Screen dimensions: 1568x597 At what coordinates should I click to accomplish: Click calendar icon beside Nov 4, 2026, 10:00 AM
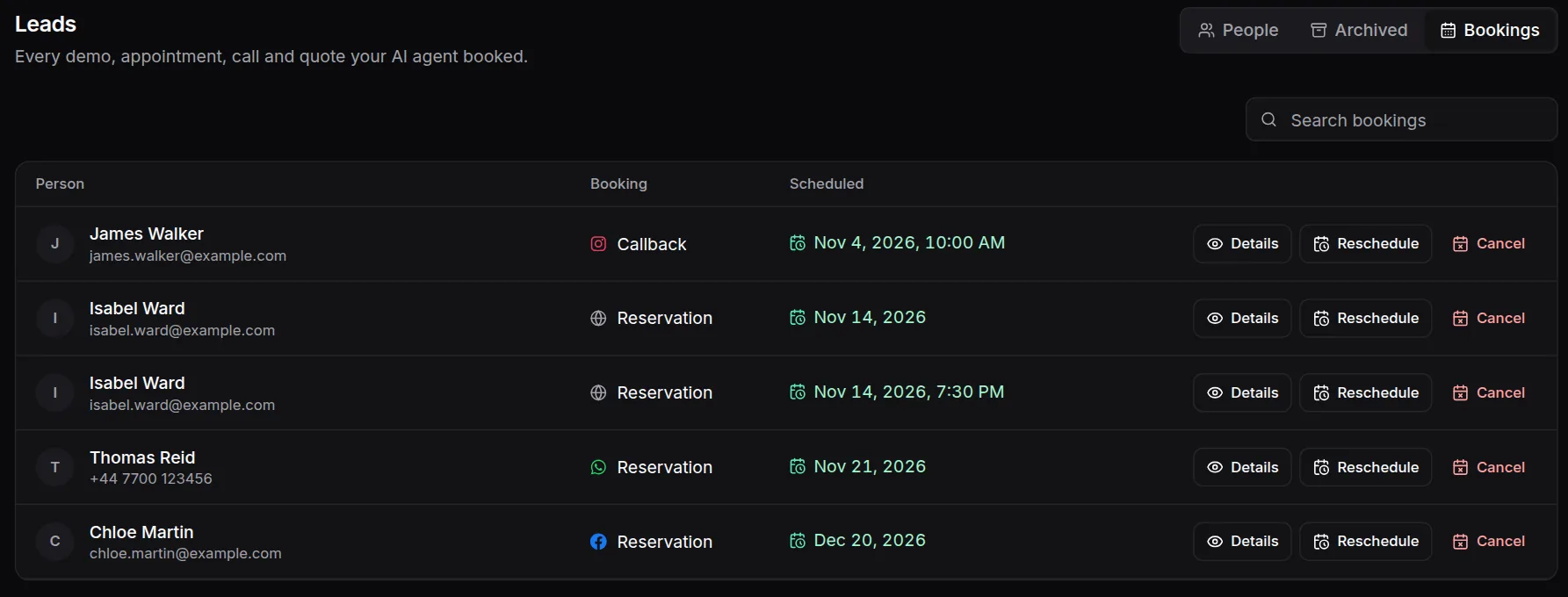point(798,243)
